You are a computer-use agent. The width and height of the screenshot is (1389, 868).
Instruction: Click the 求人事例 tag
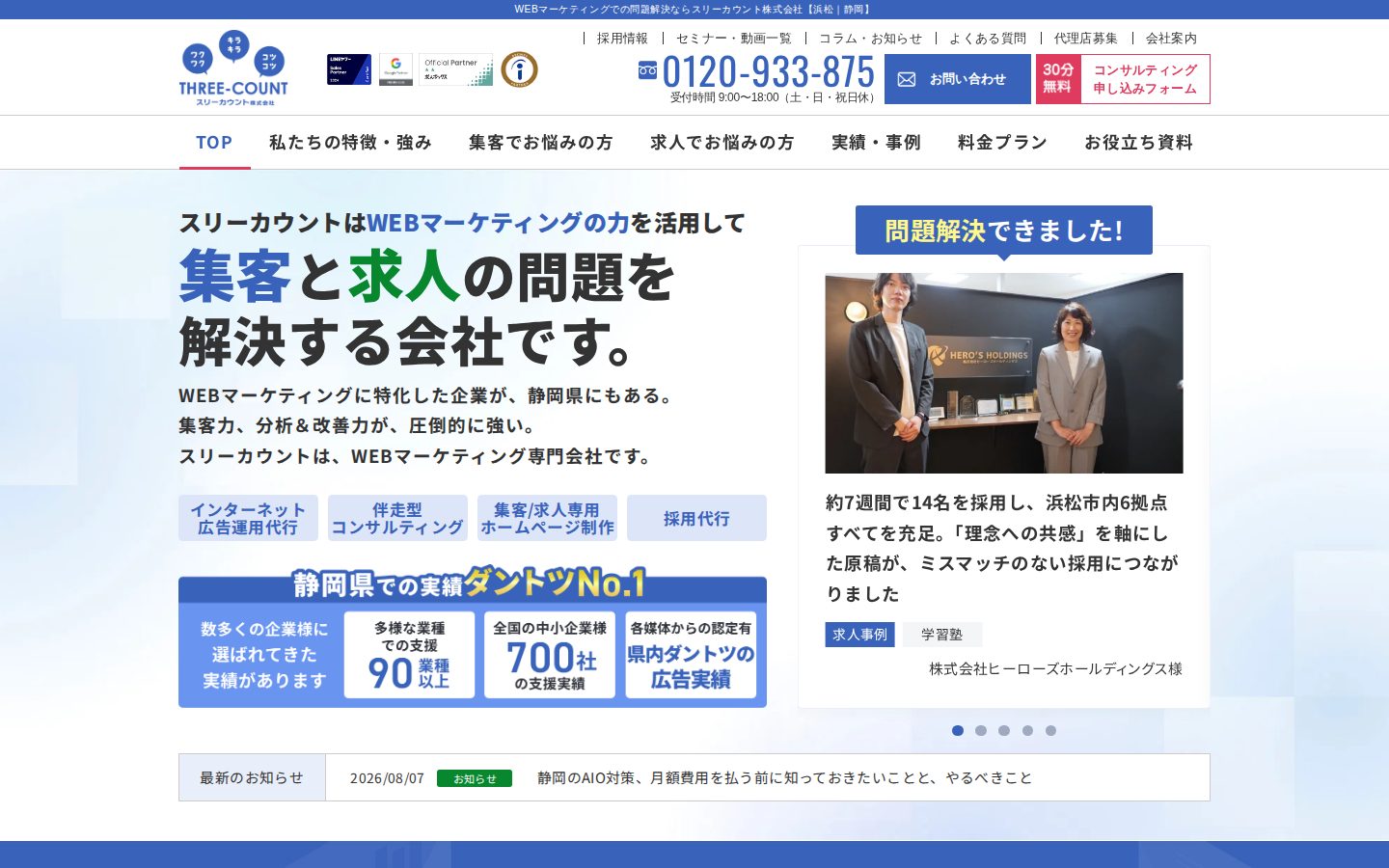[859, 635]
